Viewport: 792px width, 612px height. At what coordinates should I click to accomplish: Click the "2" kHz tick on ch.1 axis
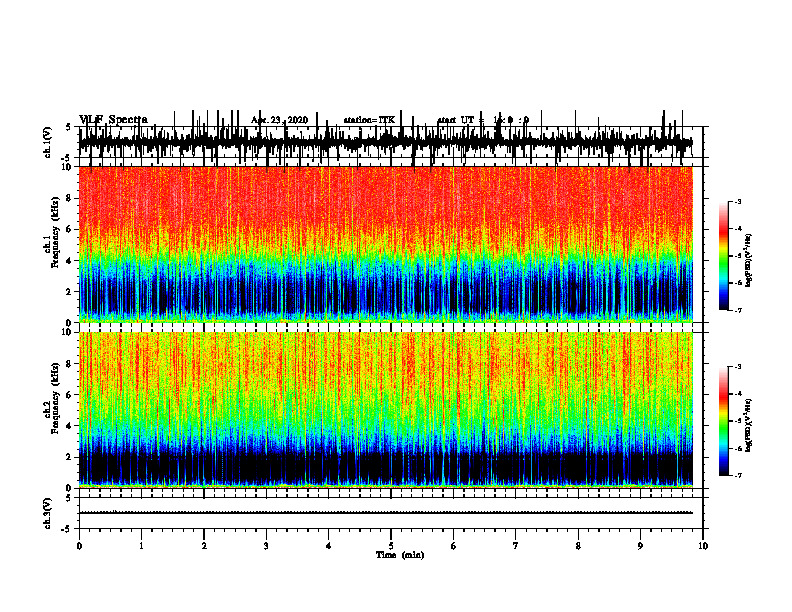pyautogui.click(x=70, y=291)
